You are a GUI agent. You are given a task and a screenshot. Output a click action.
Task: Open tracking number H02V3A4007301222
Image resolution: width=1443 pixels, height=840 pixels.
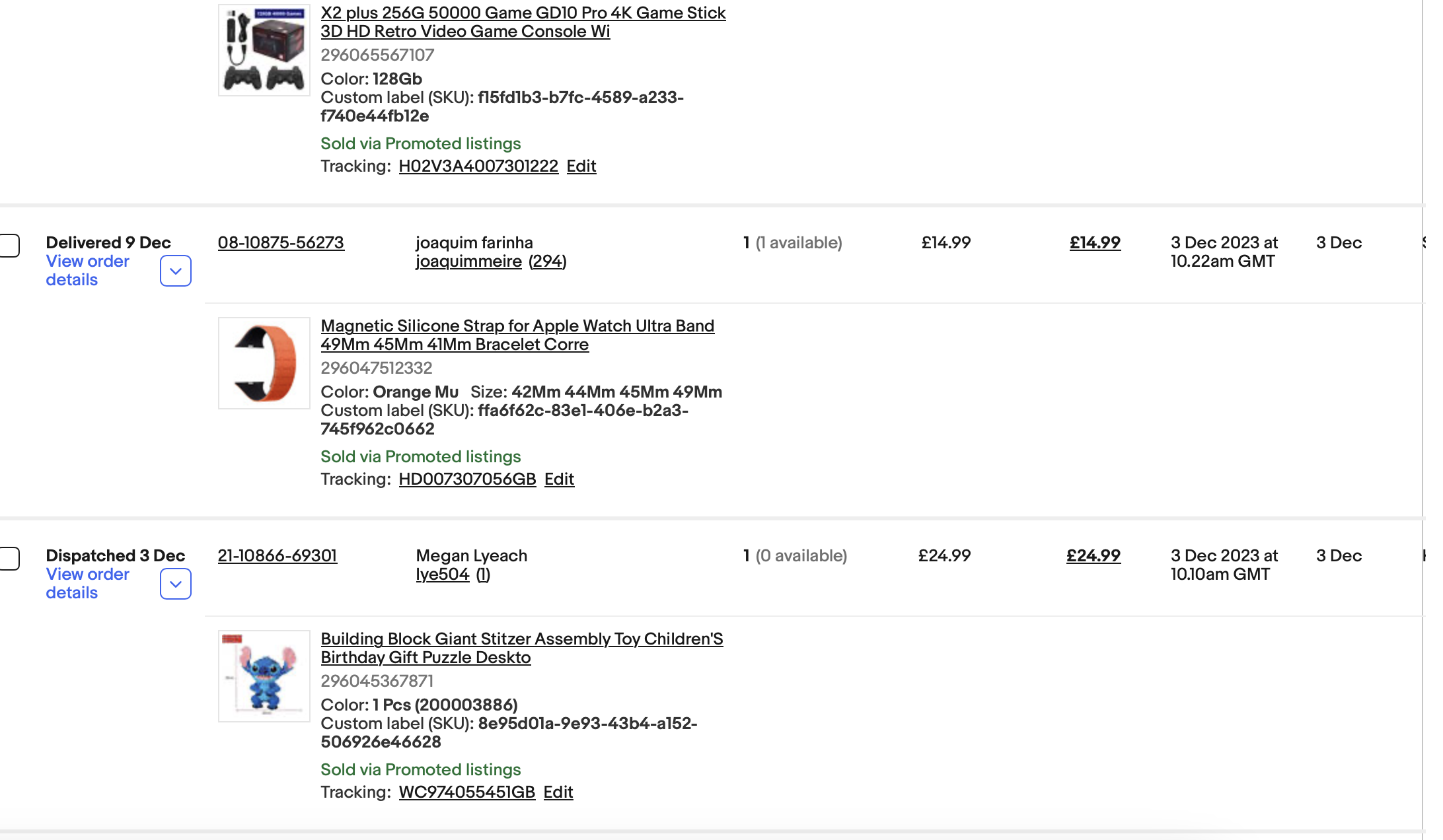(478, 166)
